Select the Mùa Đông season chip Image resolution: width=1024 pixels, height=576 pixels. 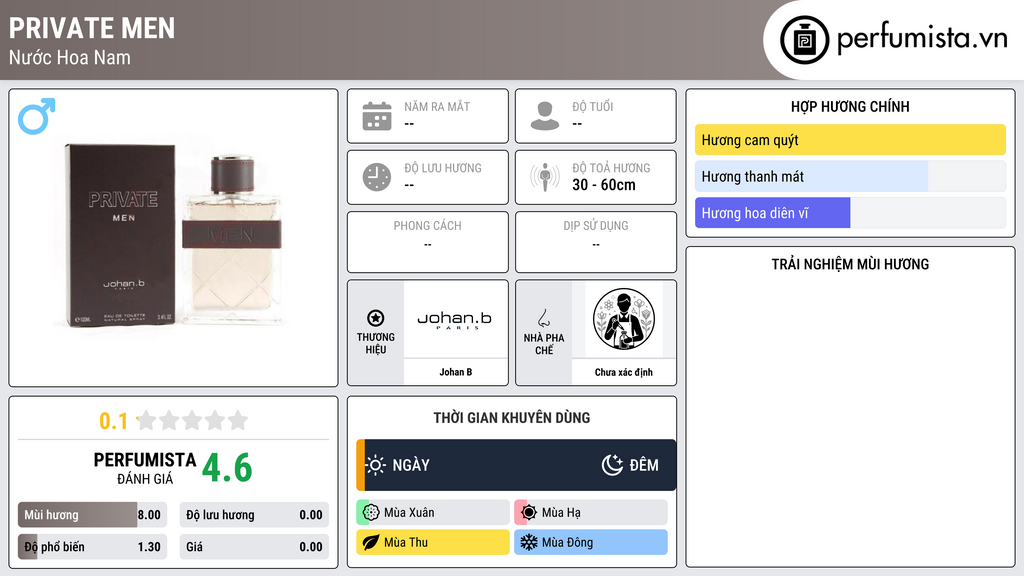(591, 542)
